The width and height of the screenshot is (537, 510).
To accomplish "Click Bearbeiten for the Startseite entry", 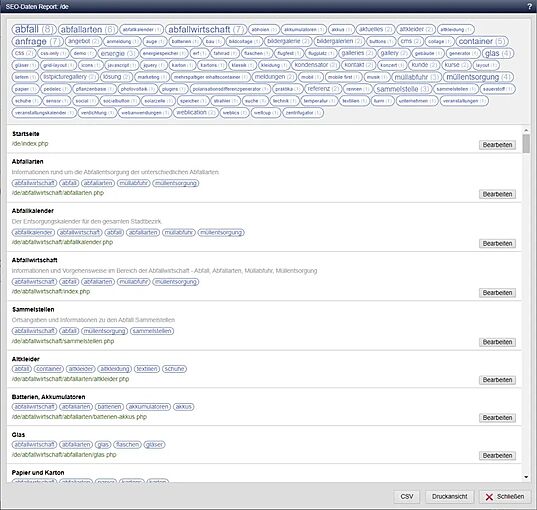I will coord(497,145).
